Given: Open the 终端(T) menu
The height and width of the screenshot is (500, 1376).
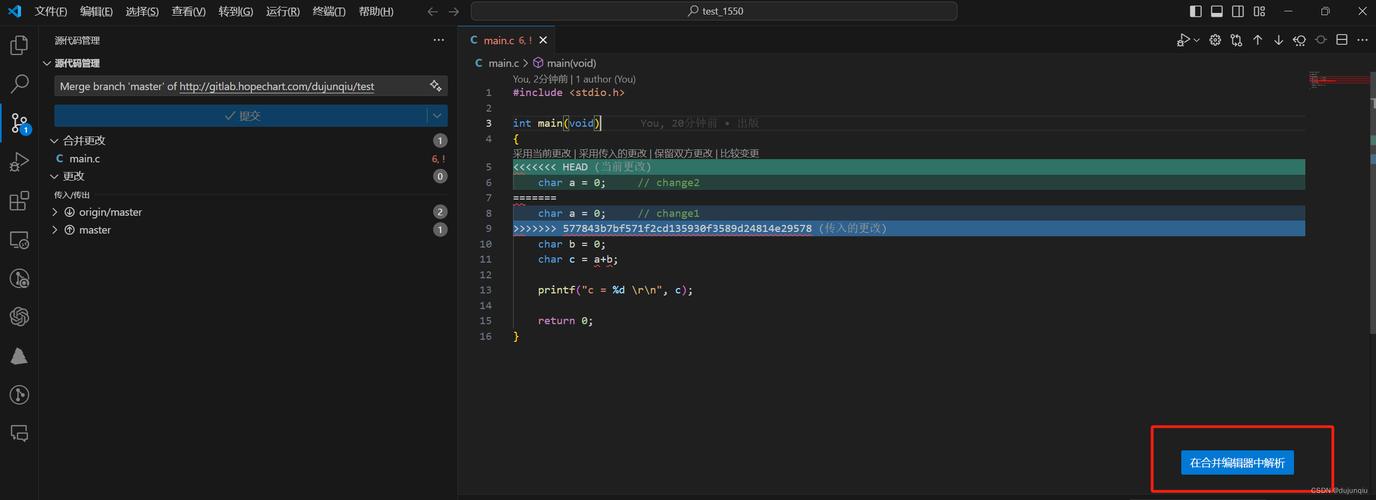Looking at the screenshot, I should click(328, 12).
